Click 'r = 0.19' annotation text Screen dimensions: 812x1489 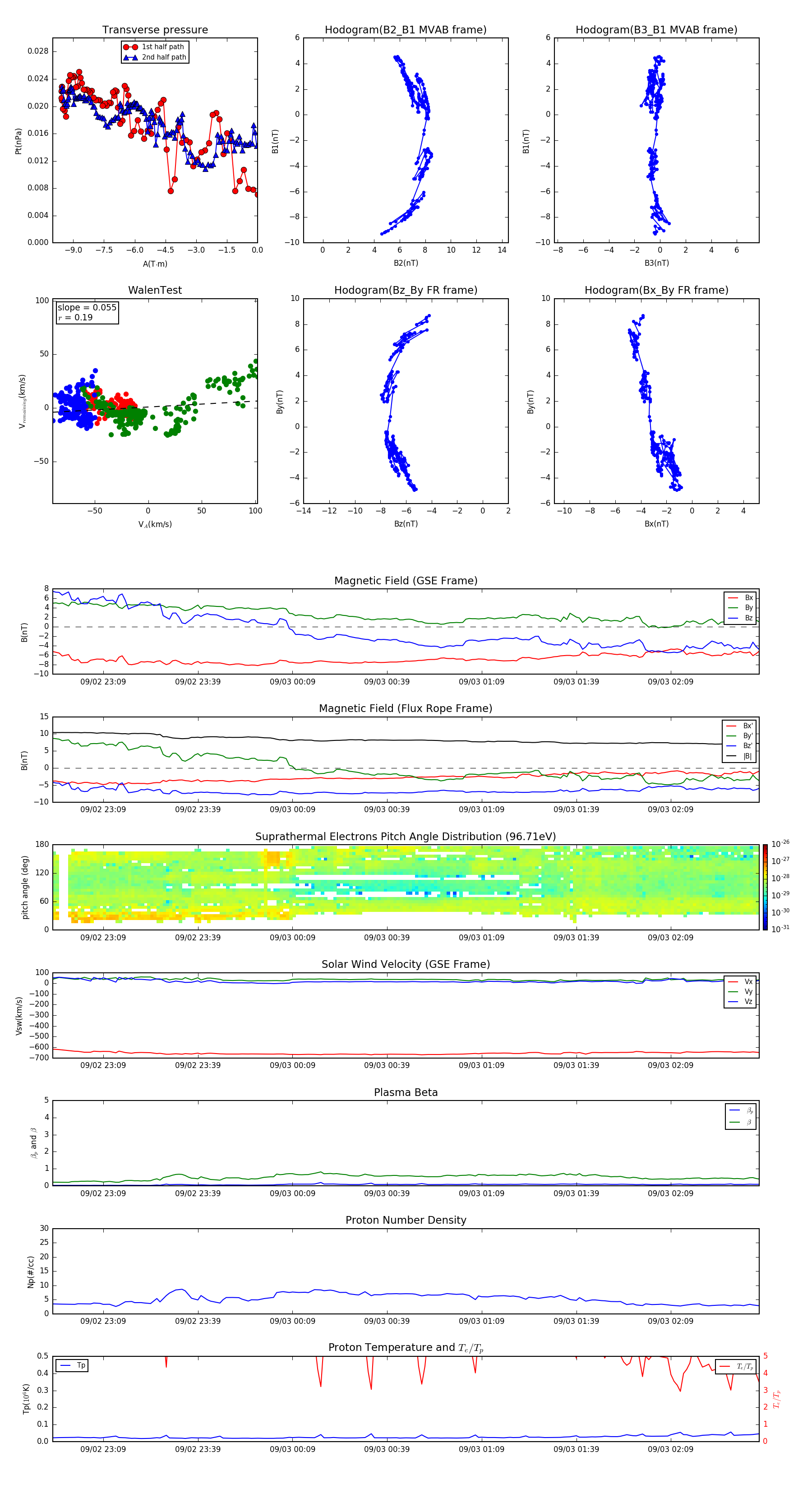[75, 317]
